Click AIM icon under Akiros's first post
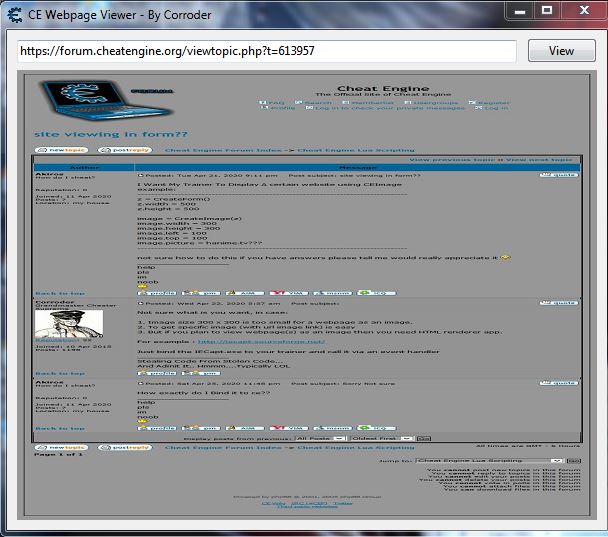608x537 pixels. (245, 293)
